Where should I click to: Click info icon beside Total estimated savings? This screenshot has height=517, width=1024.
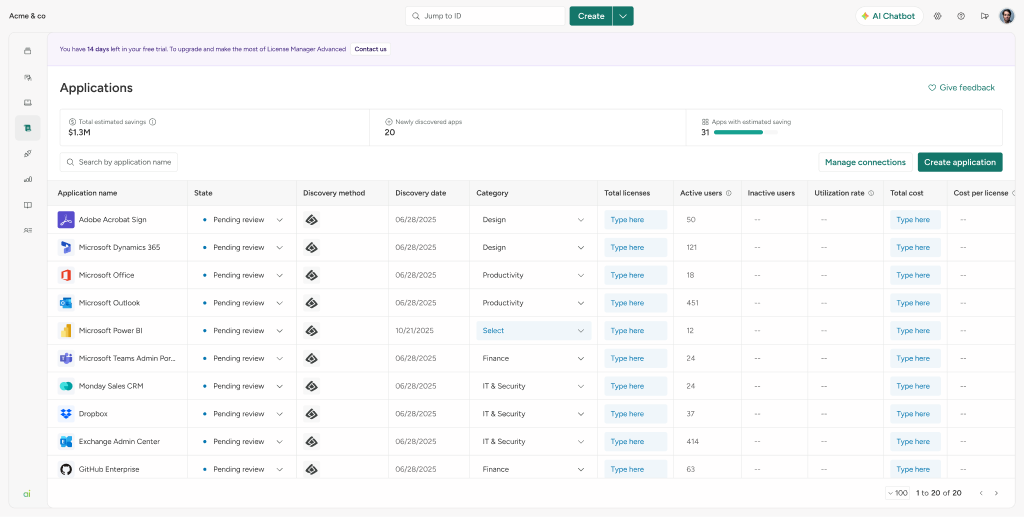coord(152,121)
